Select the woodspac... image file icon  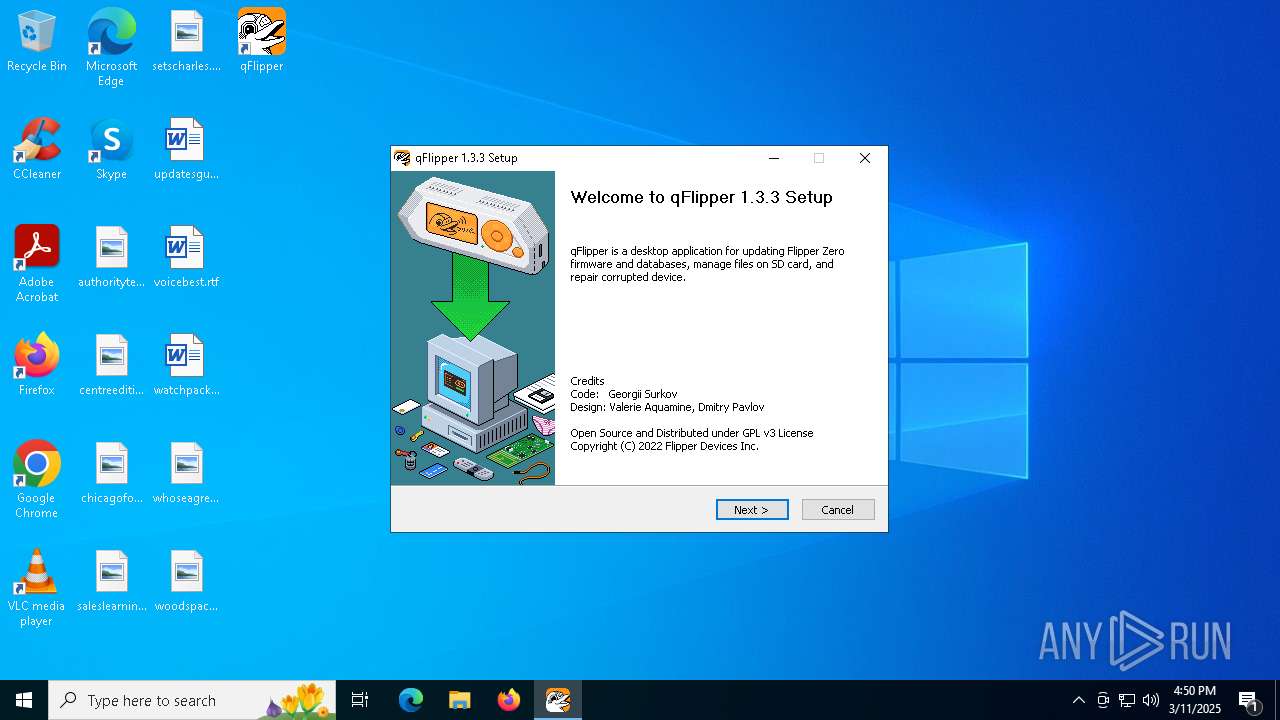(186, 581)
